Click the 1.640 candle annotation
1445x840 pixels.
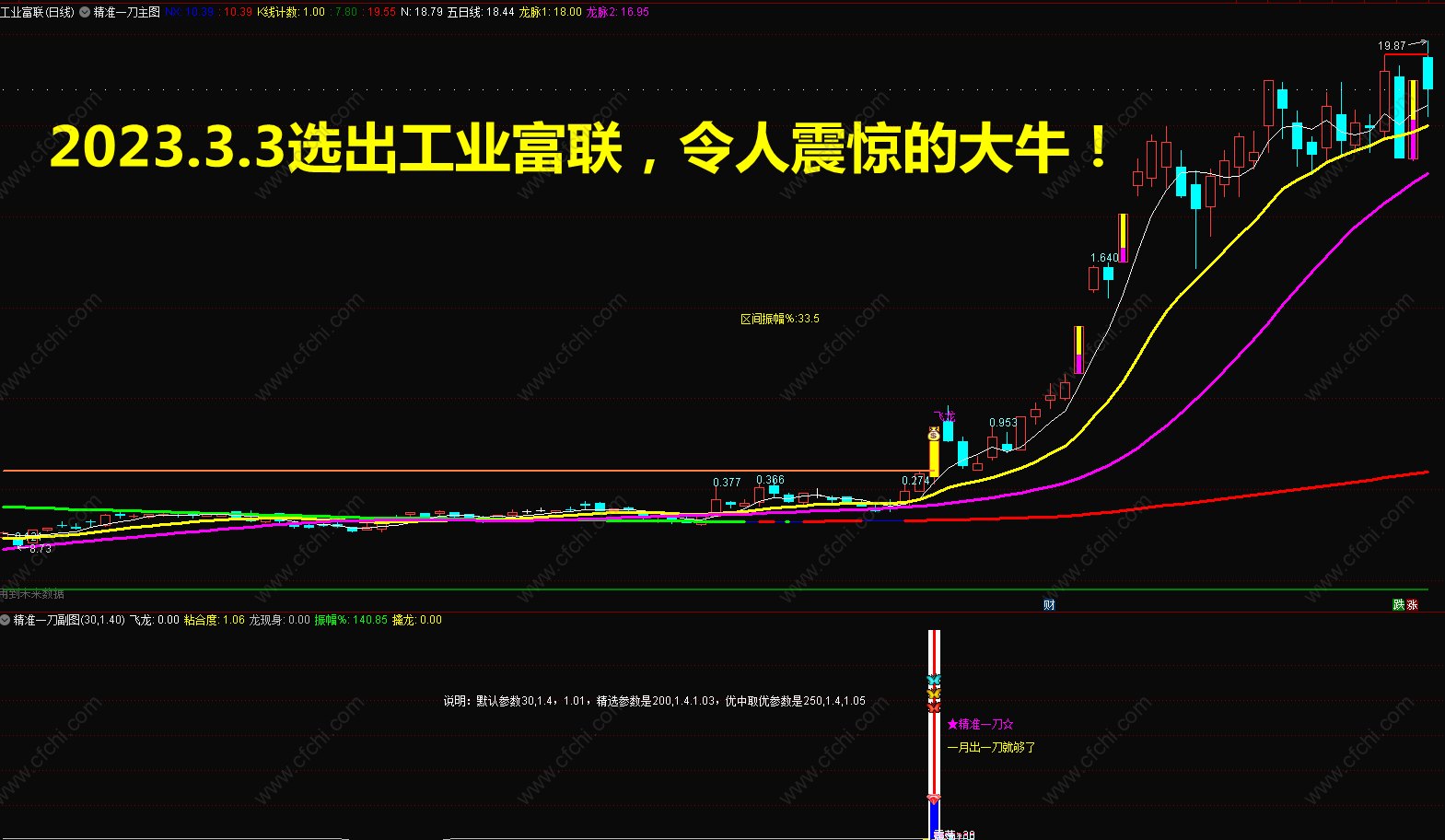pyautogui.click(x=1104, y=258)
